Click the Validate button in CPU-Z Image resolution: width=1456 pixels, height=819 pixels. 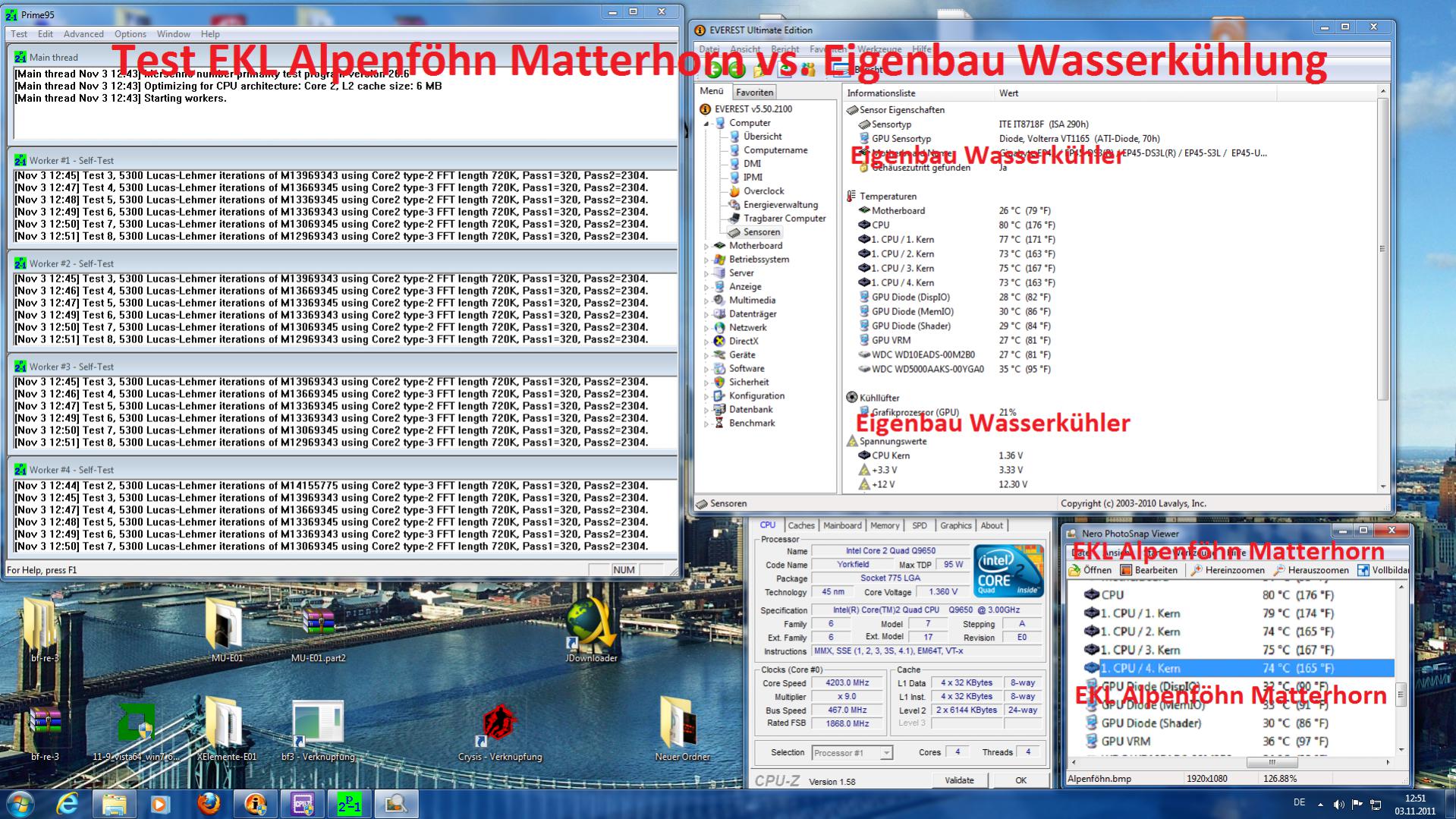959,780
